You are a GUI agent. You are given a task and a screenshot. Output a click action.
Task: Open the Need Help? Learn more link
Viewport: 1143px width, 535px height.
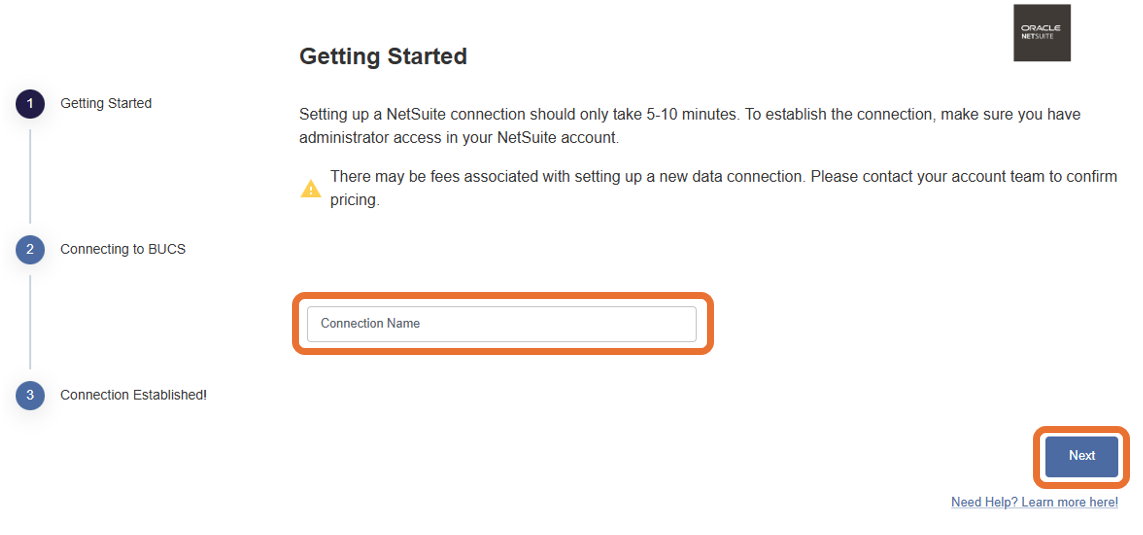coord(1034,502)
